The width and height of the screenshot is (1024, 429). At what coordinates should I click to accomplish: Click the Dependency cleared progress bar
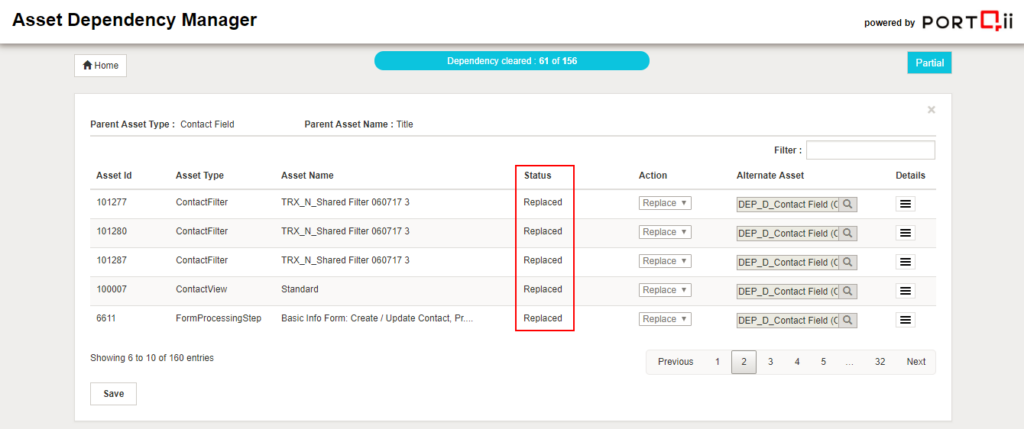click(x=511, y=61)
